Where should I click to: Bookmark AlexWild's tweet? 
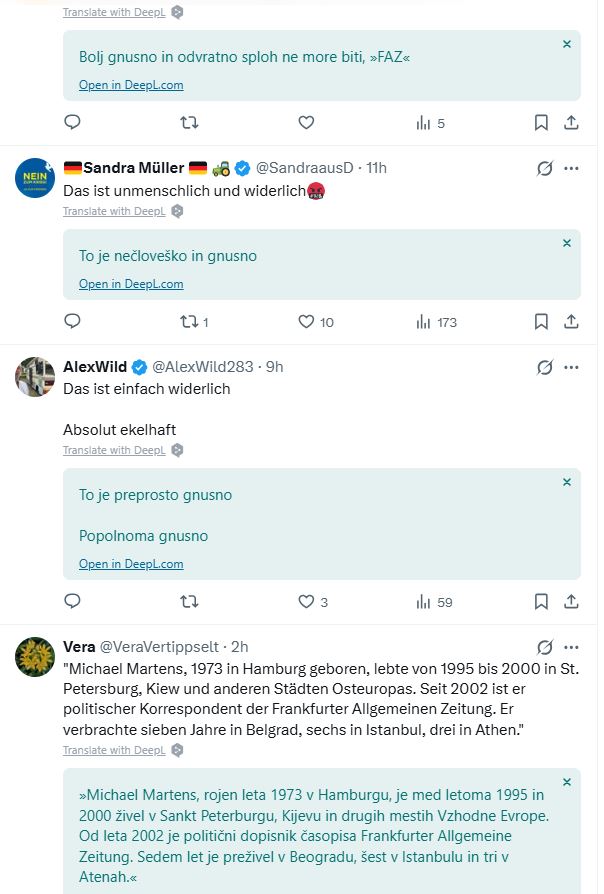541,602
